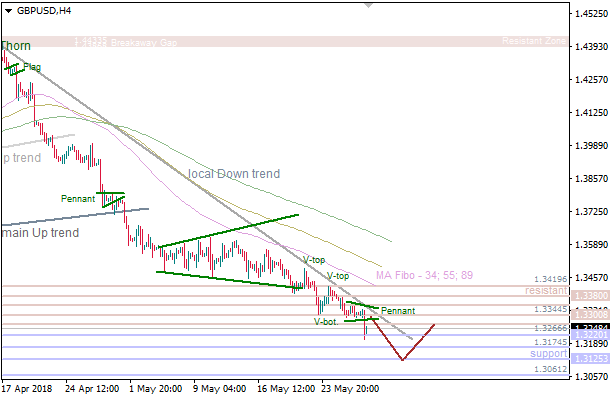Select the 'main Up trend' label
This screenshot has width=610, height=400.
click(40, 233)
